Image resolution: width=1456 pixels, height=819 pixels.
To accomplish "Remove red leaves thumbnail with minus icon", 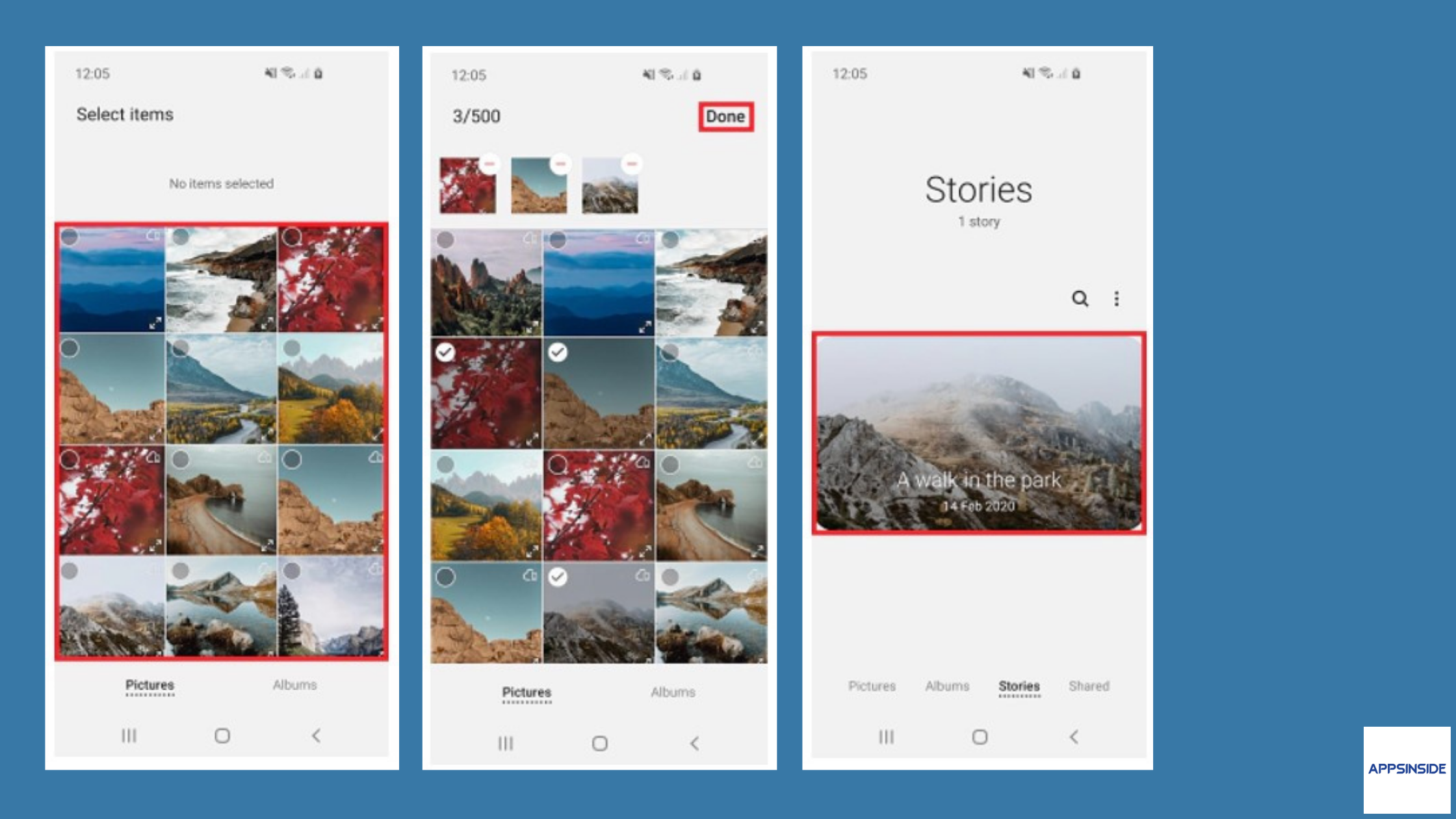I will pos(490,163).
